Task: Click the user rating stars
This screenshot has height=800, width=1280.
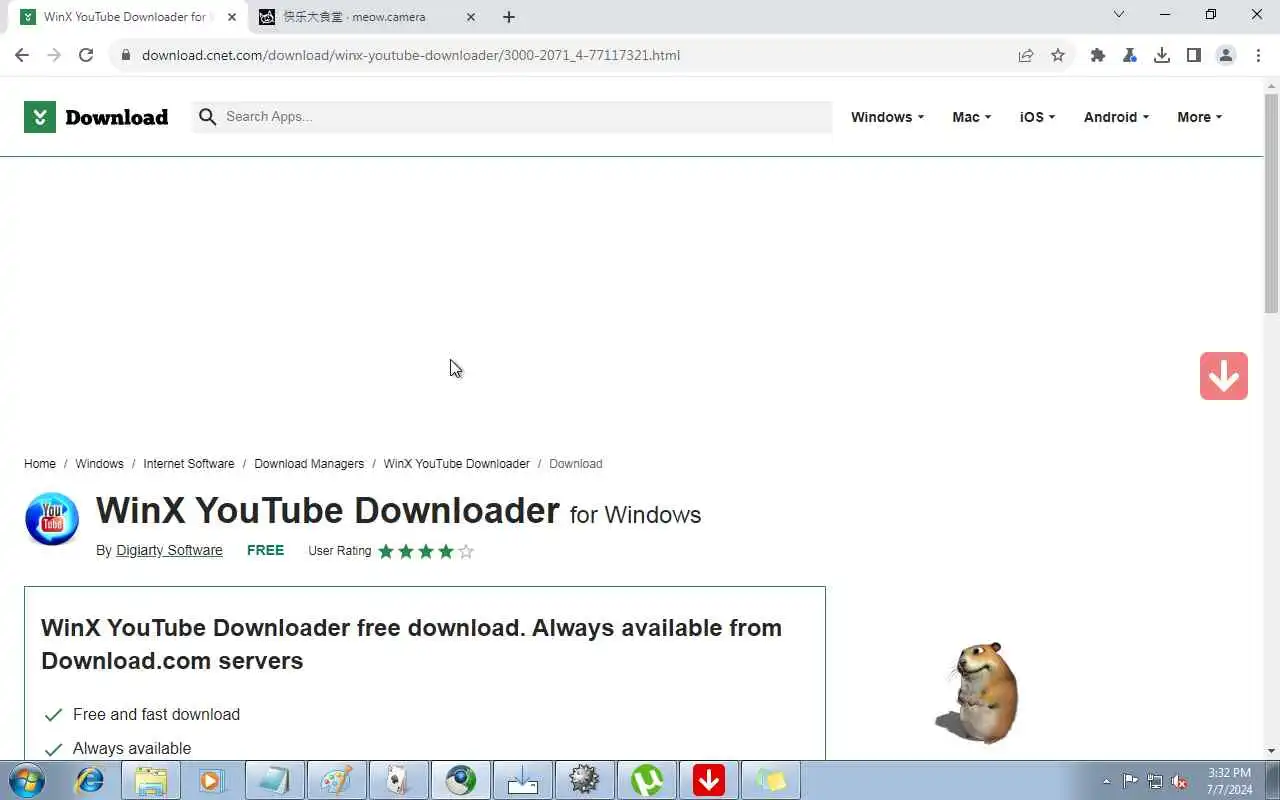Action: [426, 551]
